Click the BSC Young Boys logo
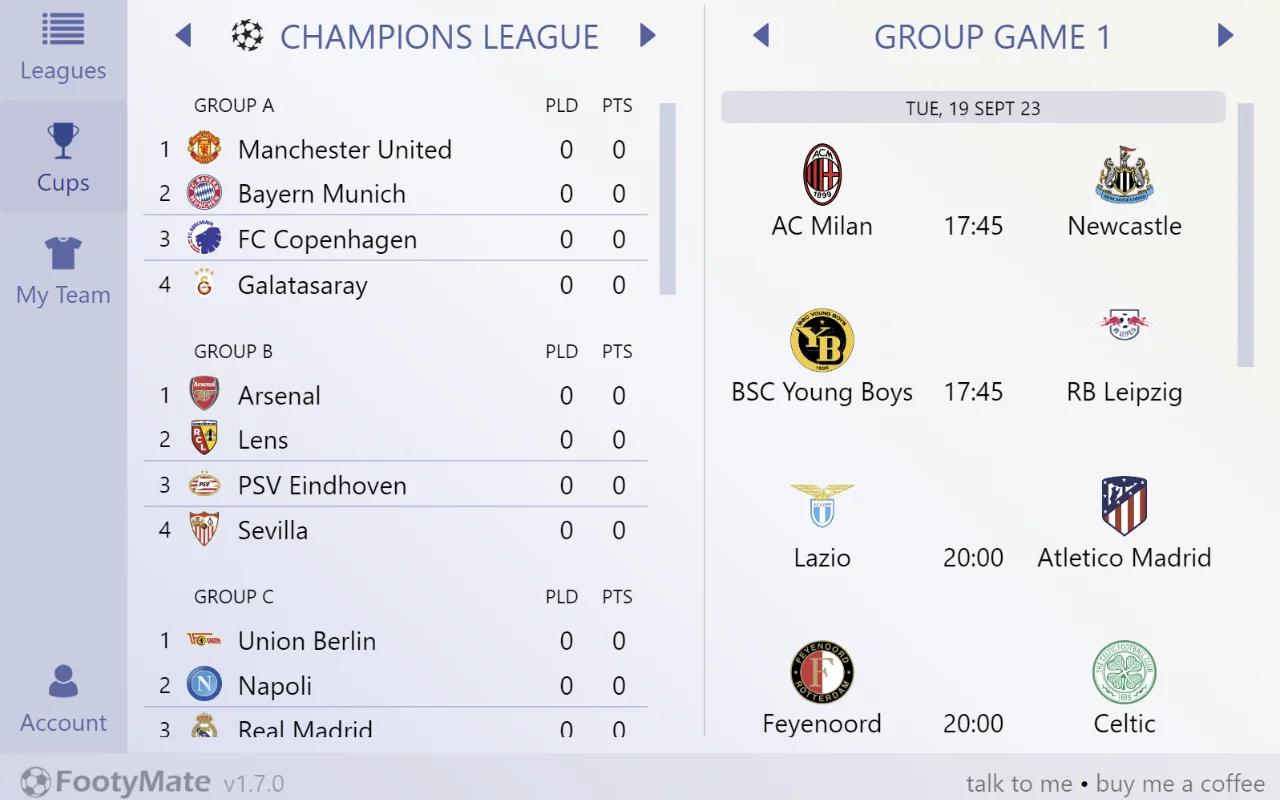Image resolution: width=1280 pixels, height=800 pixels. tap(822, 341)
